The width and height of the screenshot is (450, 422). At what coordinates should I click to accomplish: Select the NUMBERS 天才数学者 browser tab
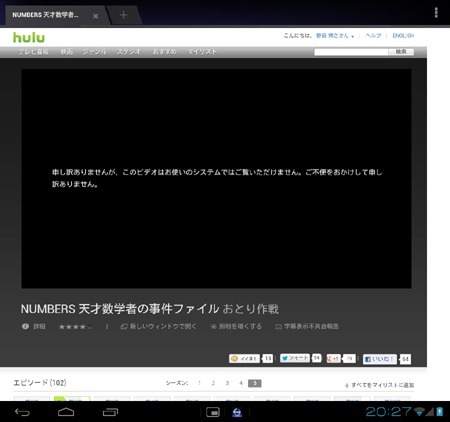click(x=45, y=15)
